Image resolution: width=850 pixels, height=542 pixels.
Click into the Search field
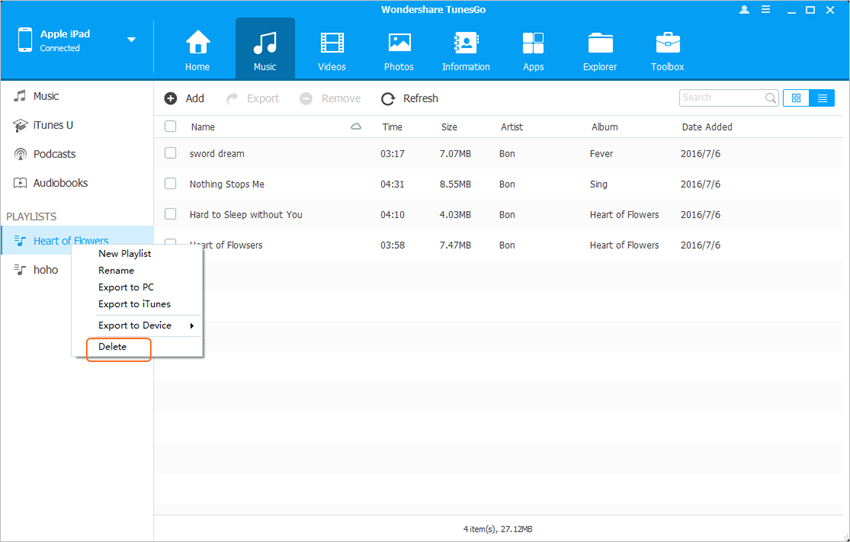[x=721, y=98]
